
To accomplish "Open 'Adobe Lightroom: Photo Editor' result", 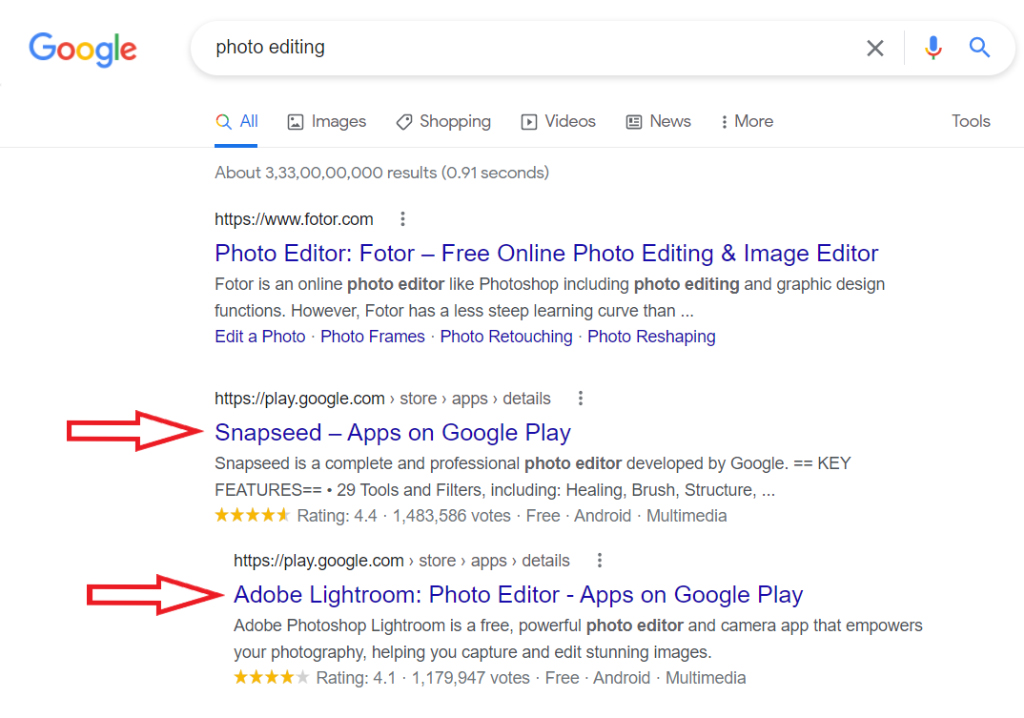I will pos(518,595).
